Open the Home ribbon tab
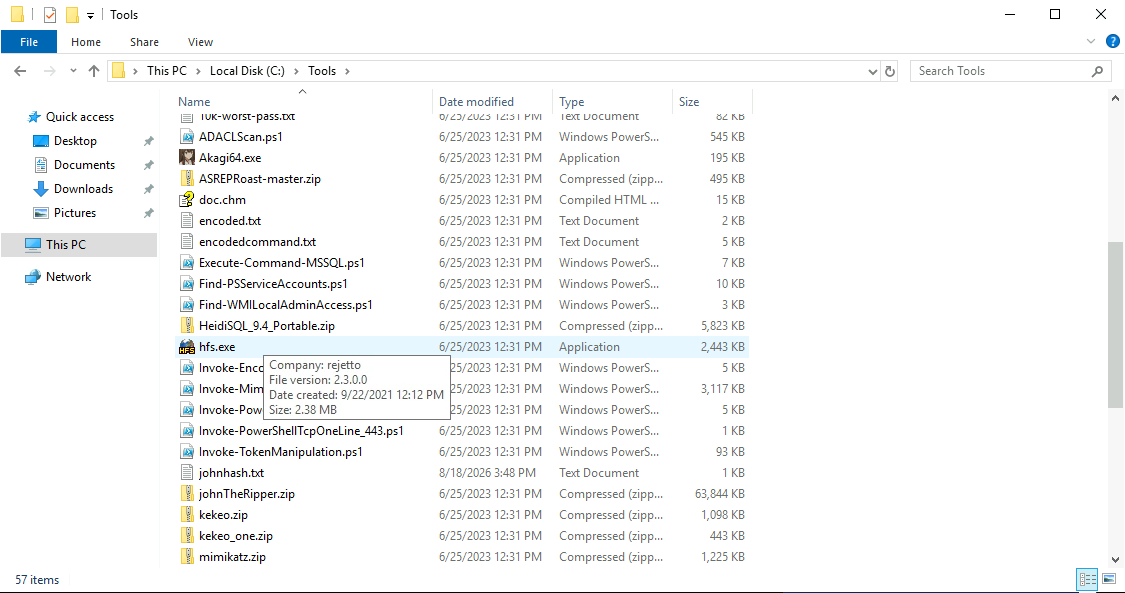Screen dimensions: 1125x593 pos(86,42)
